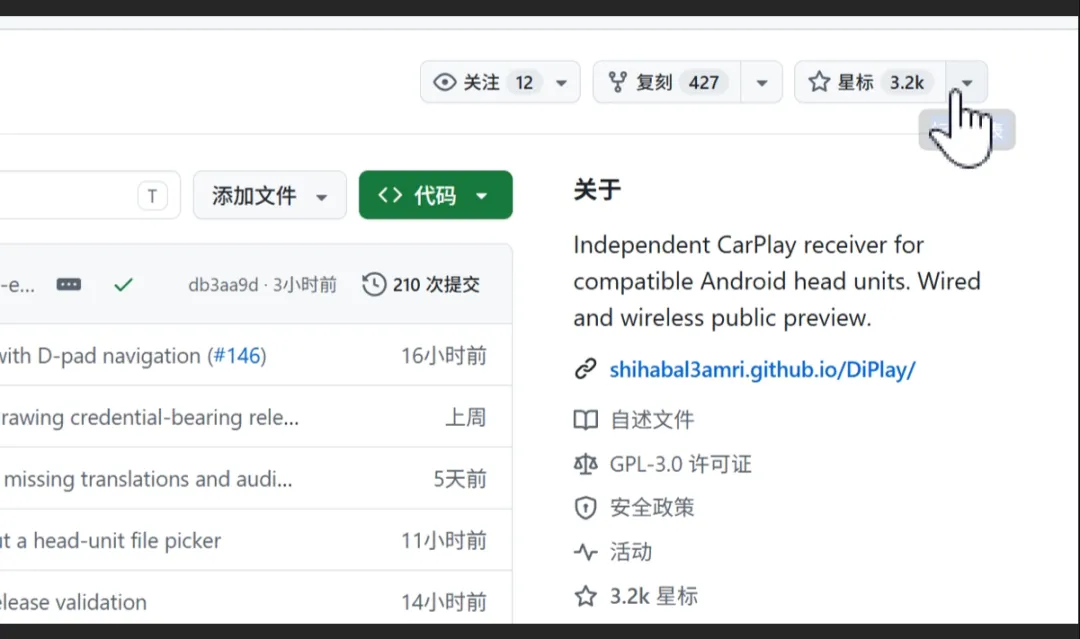The image size is (1080, 639).
Task: Open the star lists dropdown arrow
Action: [967, 83]
